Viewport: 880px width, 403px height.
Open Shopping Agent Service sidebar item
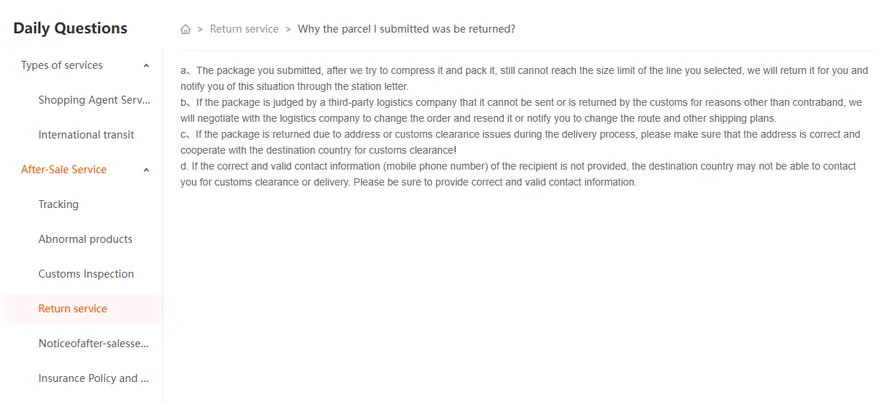click(x=94, y=100)
